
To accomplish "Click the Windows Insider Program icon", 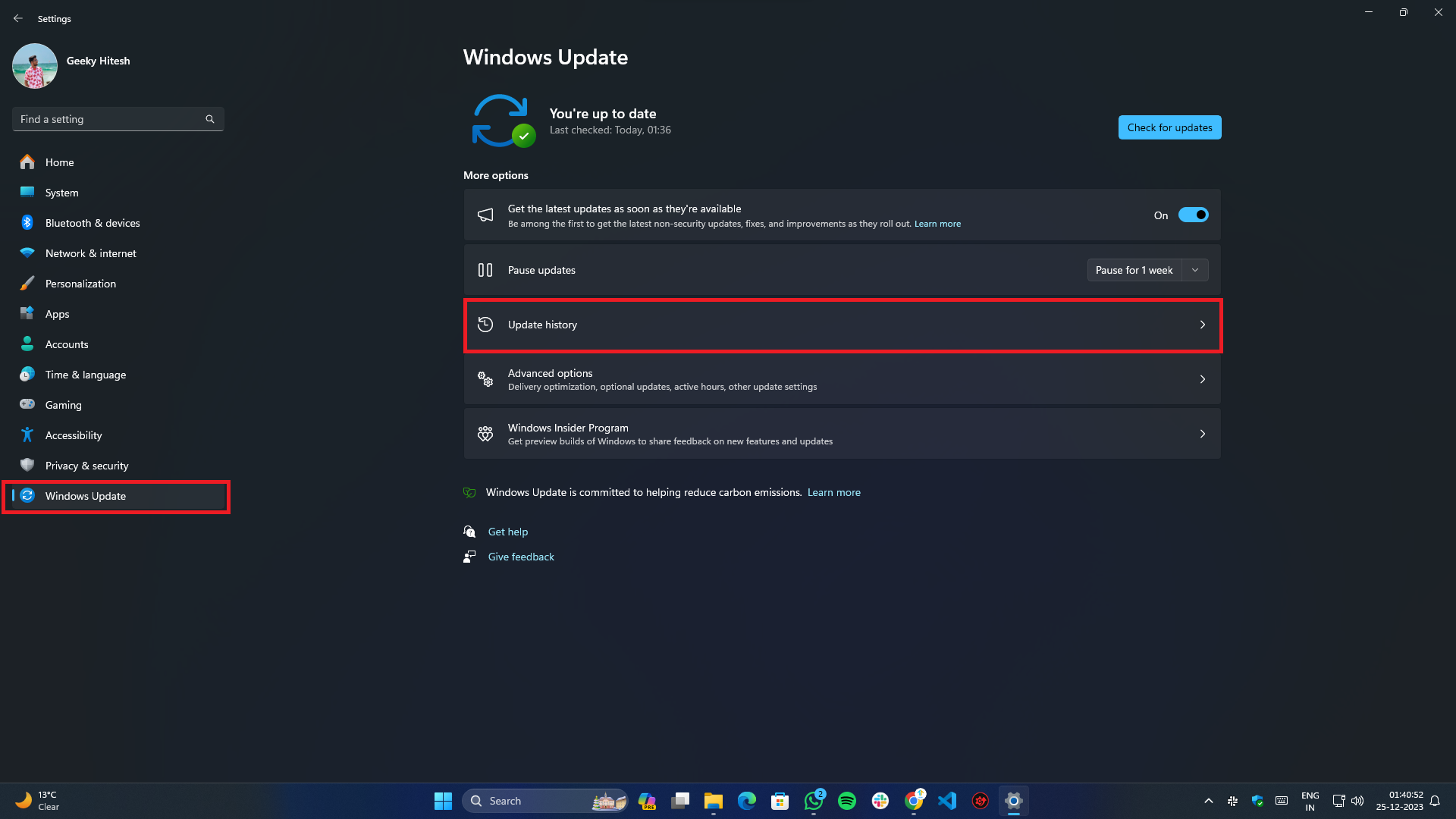I will 485,433.
